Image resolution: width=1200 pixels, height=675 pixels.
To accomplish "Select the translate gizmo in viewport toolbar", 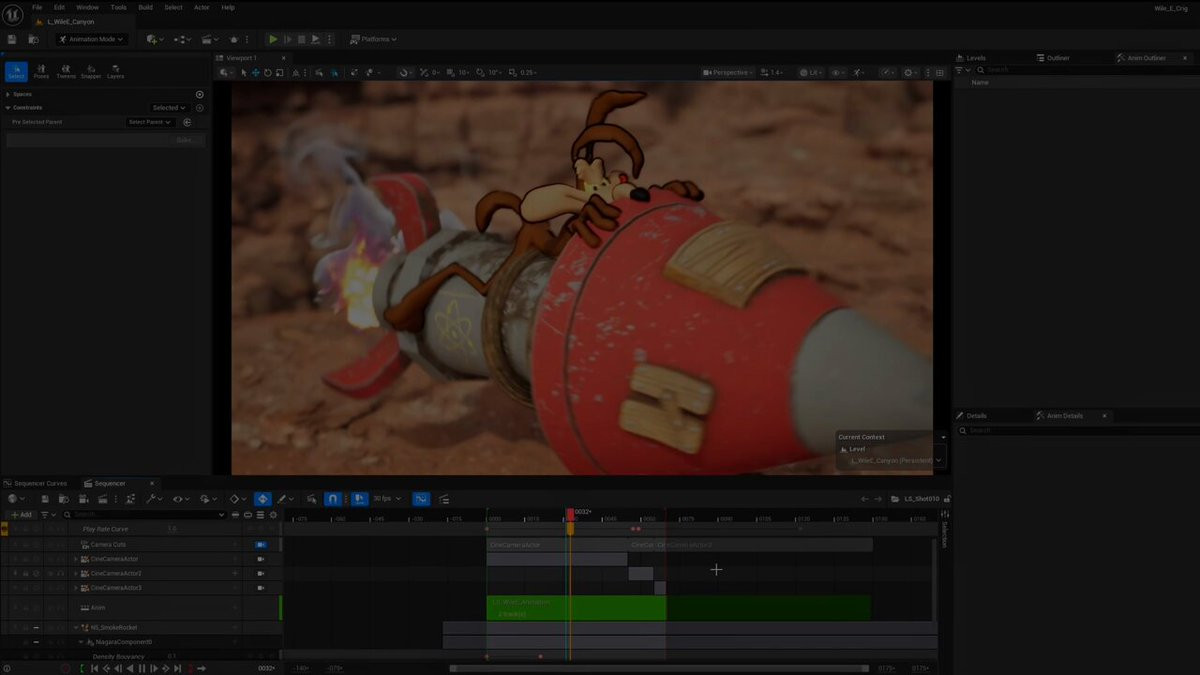I will (256, 72).
